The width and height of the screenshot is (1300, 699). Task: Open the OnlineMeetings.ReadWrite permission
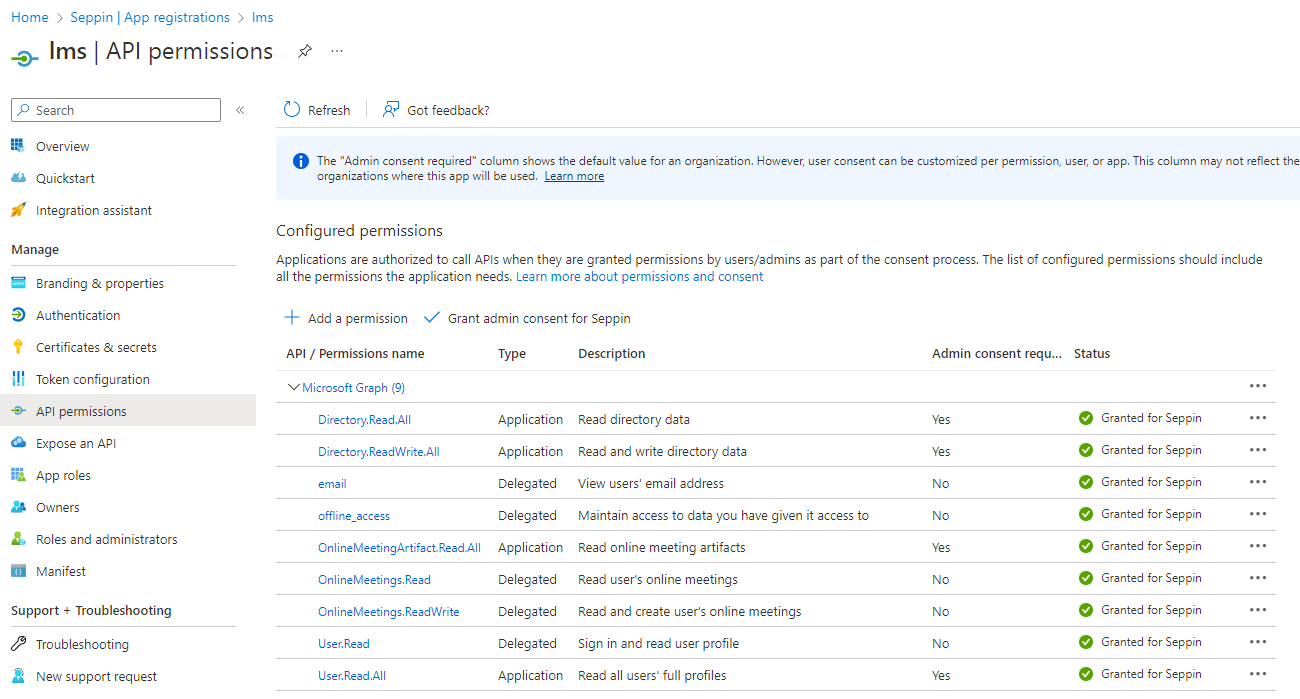point(389,611)
